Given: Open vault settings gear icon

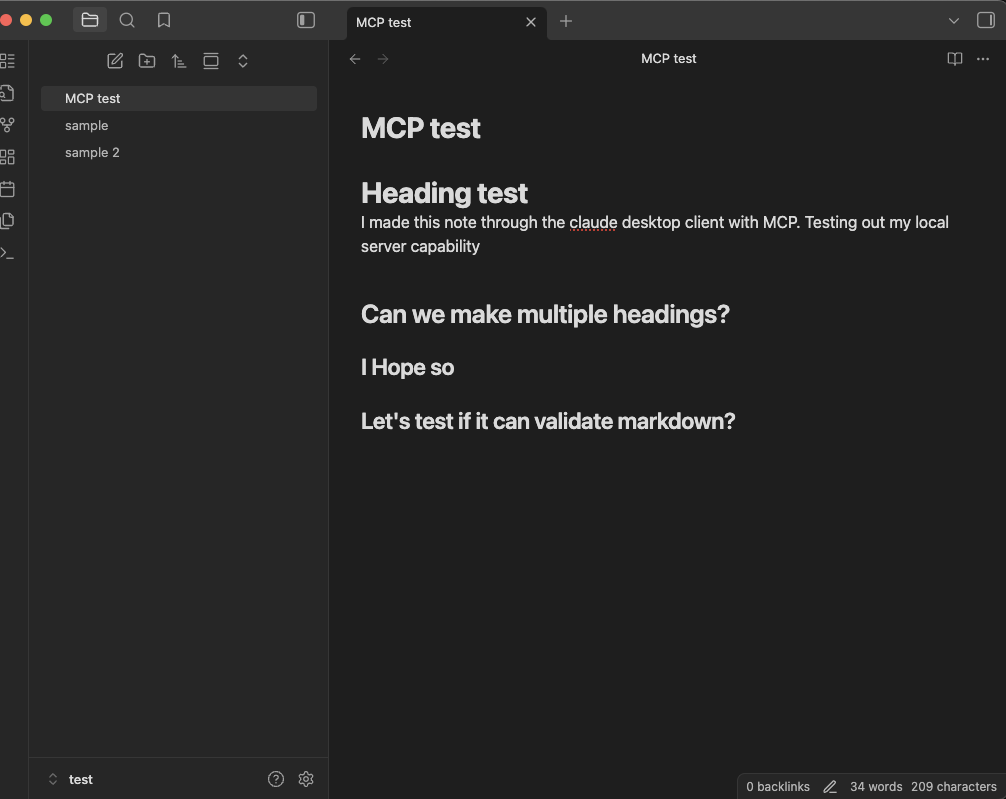Looking at the screenshot, I should 306,779.
